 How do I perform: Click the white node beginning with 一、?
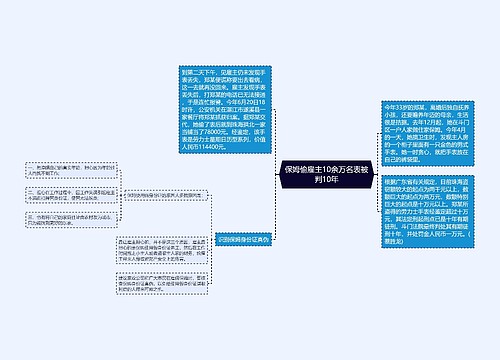tap(71, 170)
